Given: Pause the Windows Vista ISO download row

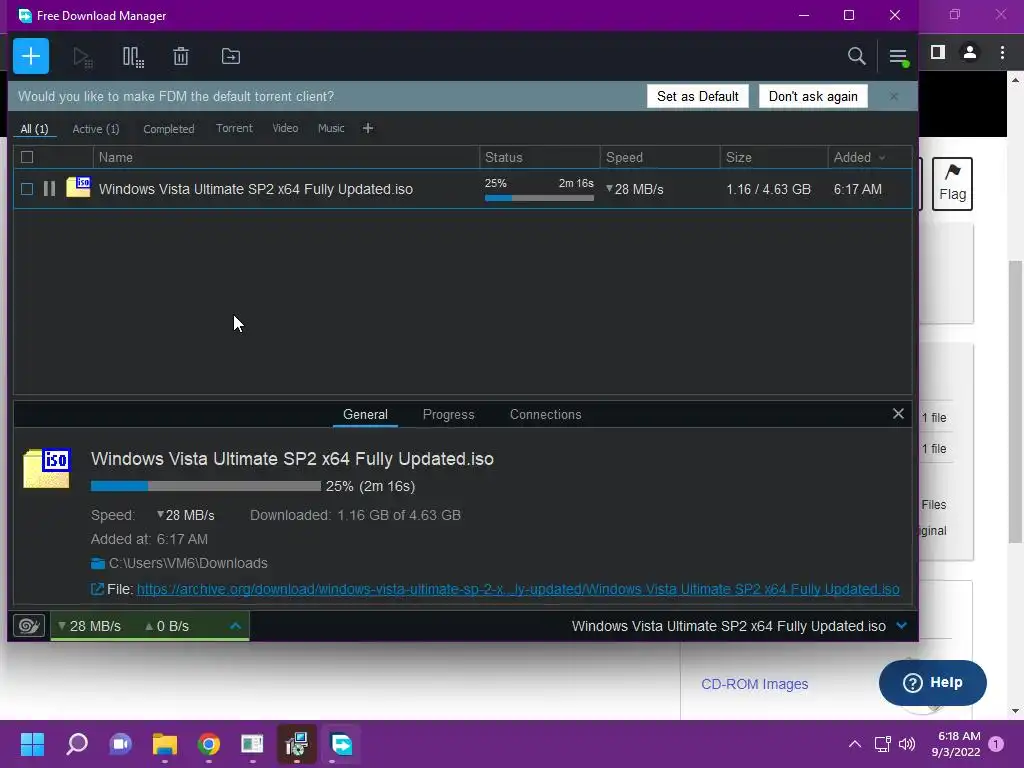Looking at the screenshot, I should [49, 189].
